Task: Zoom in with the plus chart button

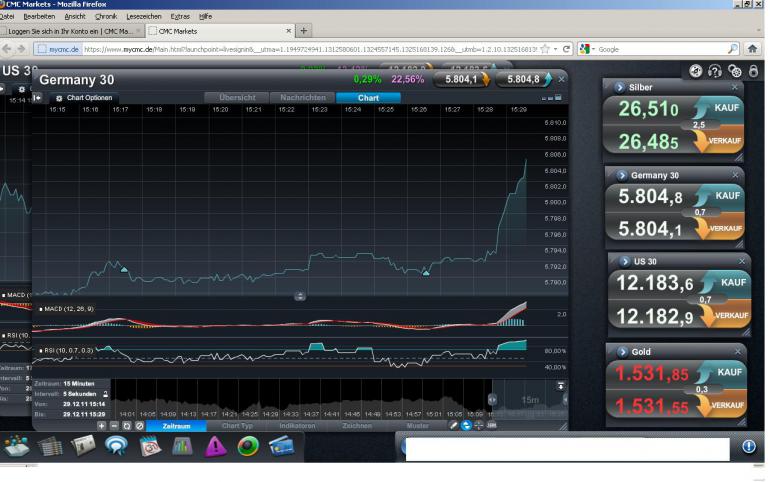Action: point(101,426)
